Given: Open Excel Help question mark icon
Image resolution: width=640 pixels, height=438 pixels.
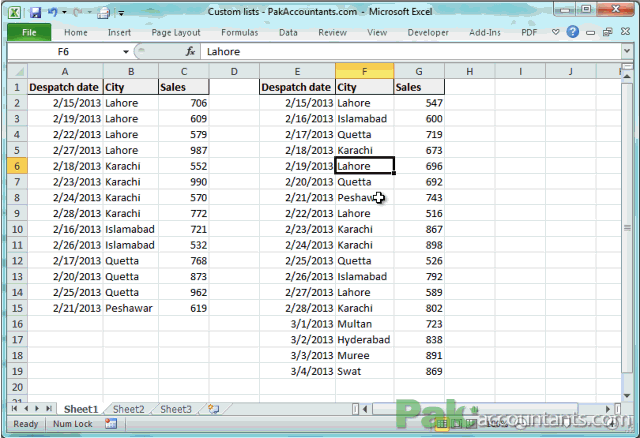Looking at the screenshot, I should pos(573,32).
